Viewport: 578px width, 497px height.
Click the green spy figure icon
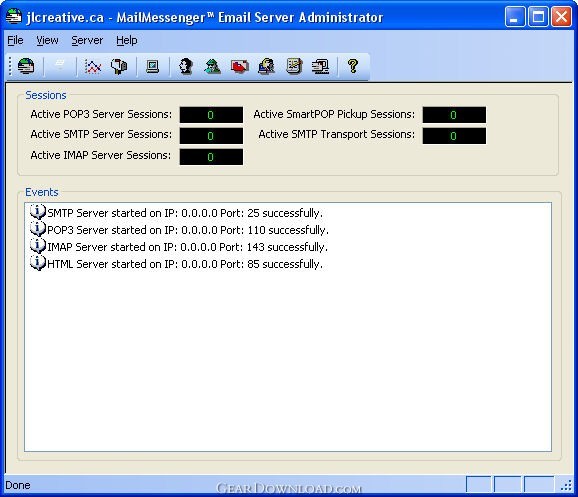tap(212, 67)
